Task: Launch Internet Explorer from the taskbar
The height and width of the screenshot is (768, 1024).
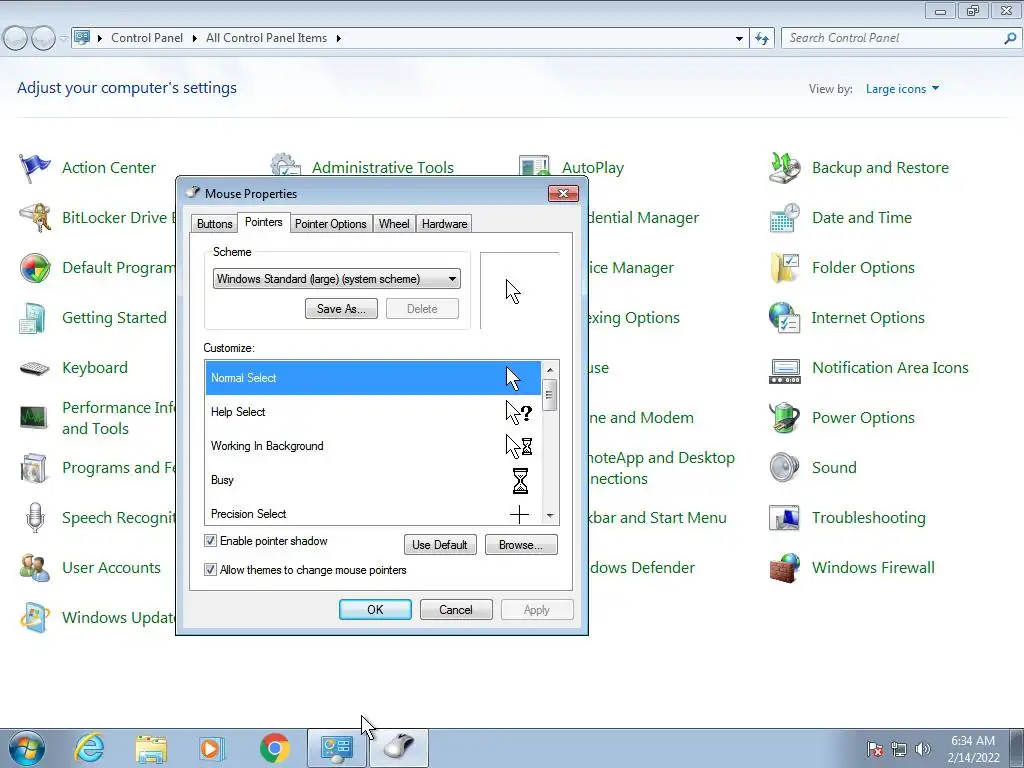Action: click(89, 748)
